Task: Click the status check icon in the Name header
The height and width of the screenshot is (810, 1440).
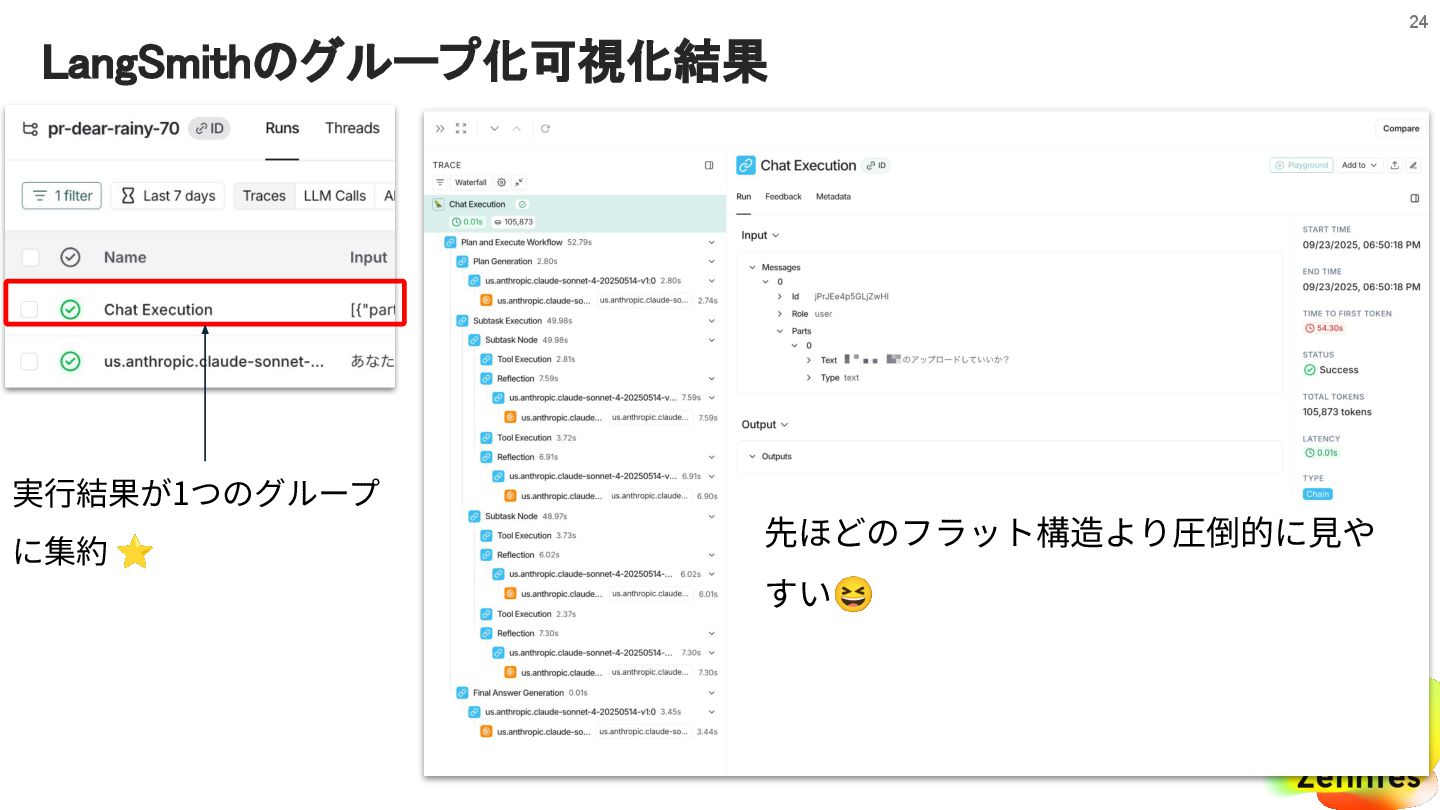Action: point(70,257)
